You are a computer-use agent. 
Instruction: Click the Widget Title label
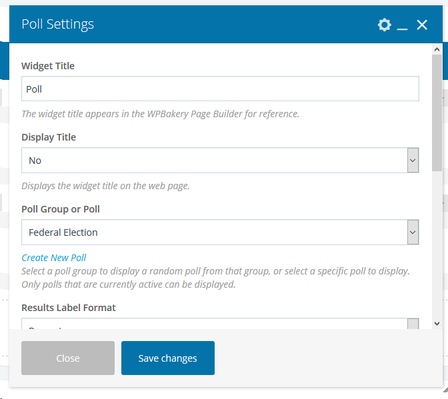(48, 66)
